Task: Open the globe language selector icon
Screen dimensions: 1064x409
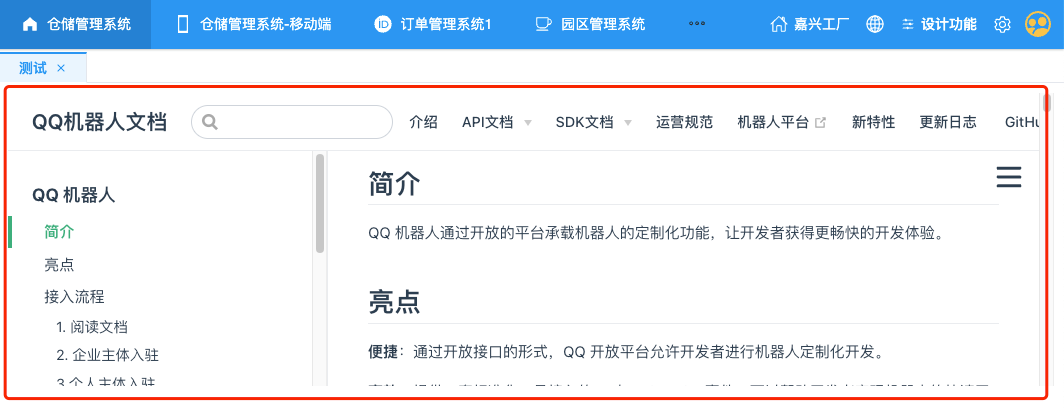Action: pos(875,24)
